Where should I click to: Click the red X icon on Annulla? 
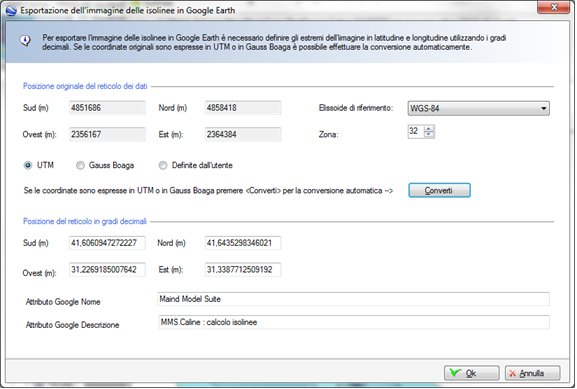(x=512, y=374)
